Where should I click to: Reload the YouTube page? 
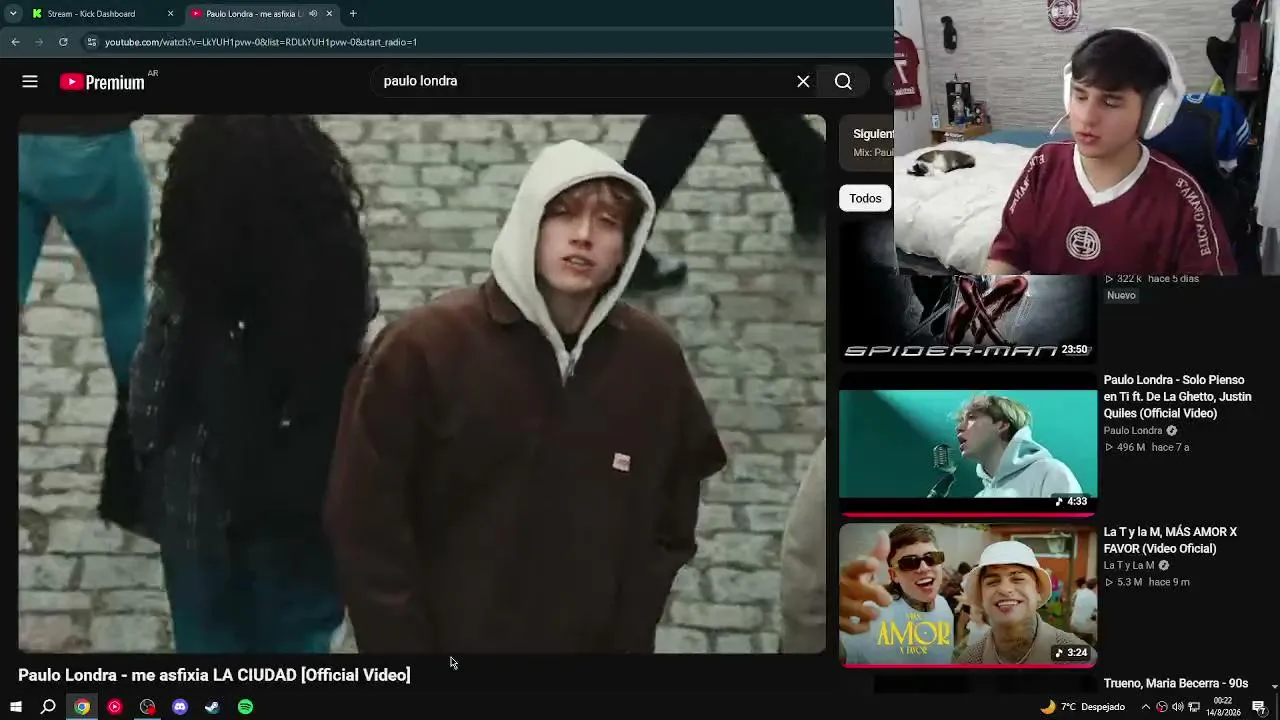(63, 42)
